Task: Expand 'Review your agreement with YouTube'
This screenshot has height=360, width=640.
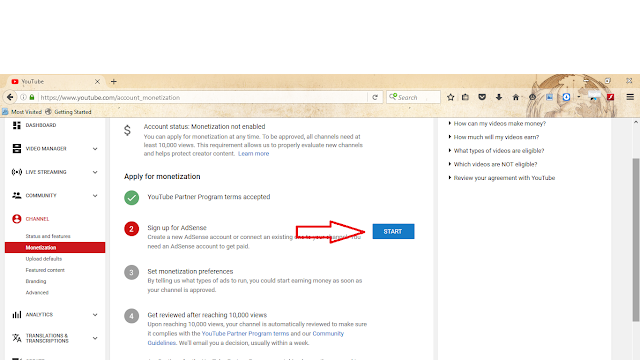Action: coord(504,178)
